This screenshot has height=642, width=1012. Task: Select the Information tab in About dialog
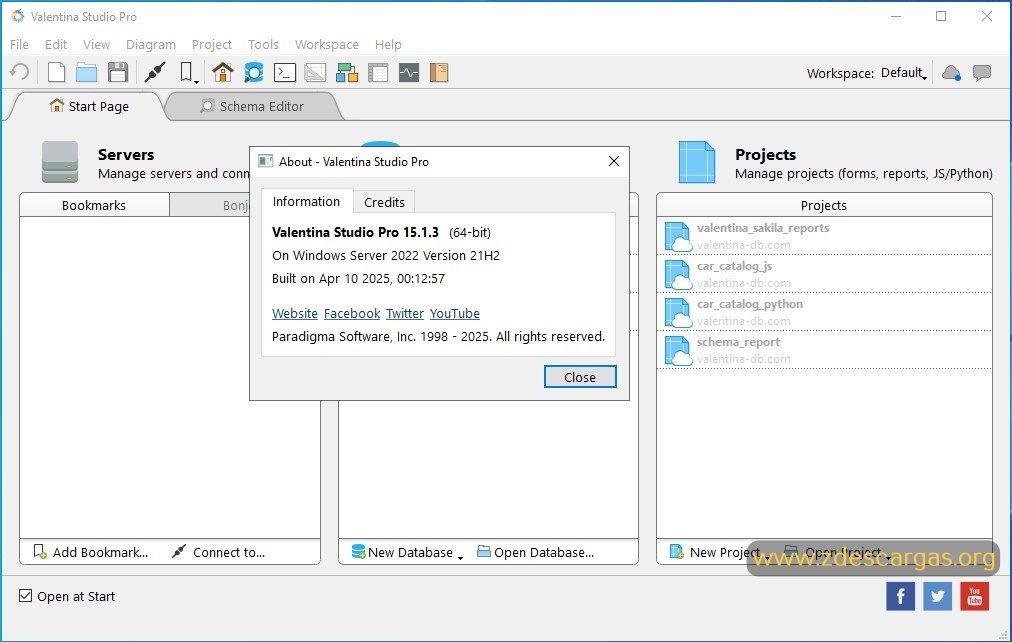[x=307, y=201]
